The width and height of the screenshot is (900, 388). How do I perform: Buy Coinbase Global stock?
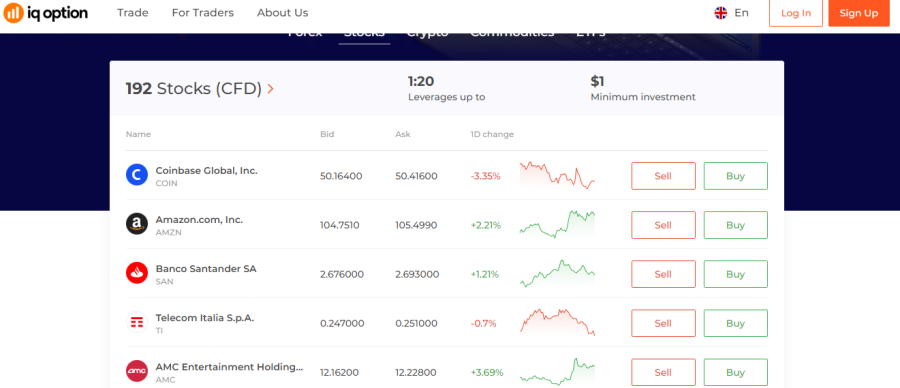(x=735, y=176)
